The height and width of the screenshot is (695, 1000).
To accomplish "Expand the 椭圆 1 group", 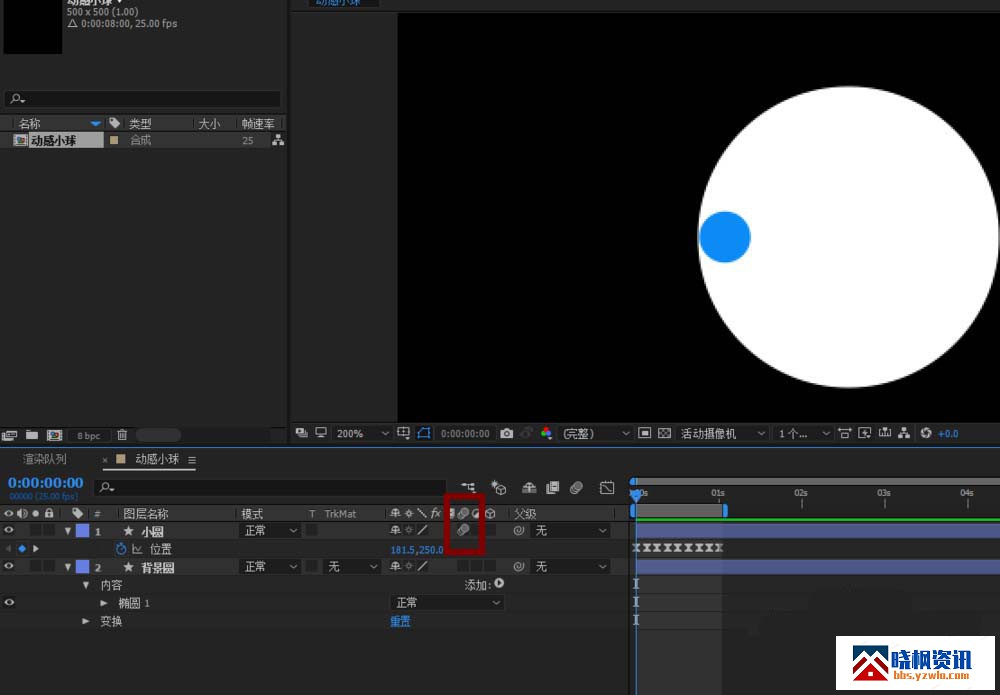I will click(x=104, y=603).
